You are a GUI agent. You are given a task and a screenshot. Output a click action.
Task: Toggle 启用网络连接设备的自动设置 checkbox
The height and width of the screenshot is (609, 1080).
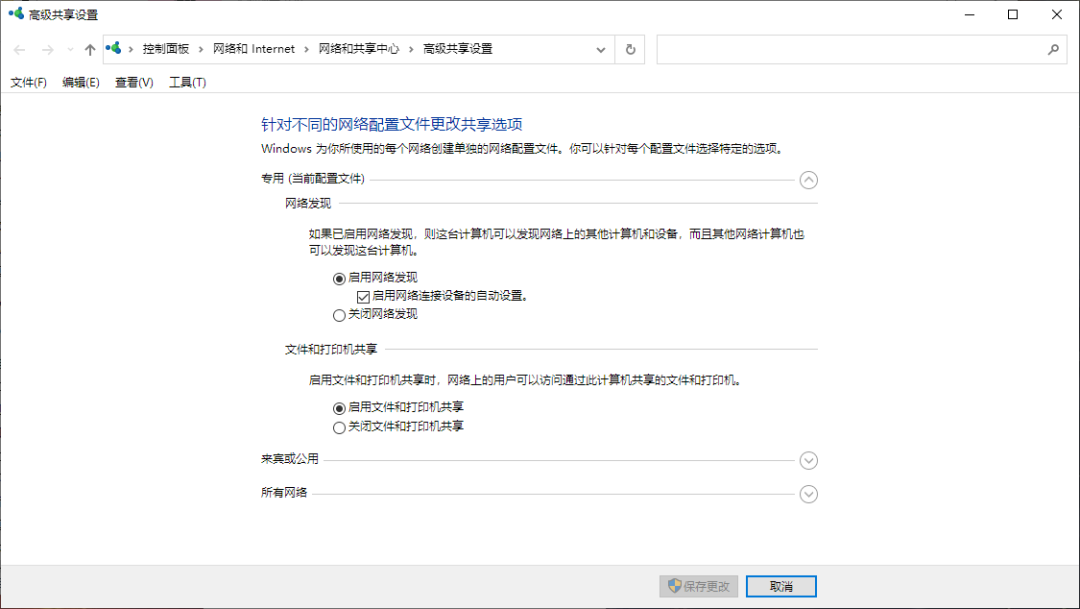(x=364, y=296)
